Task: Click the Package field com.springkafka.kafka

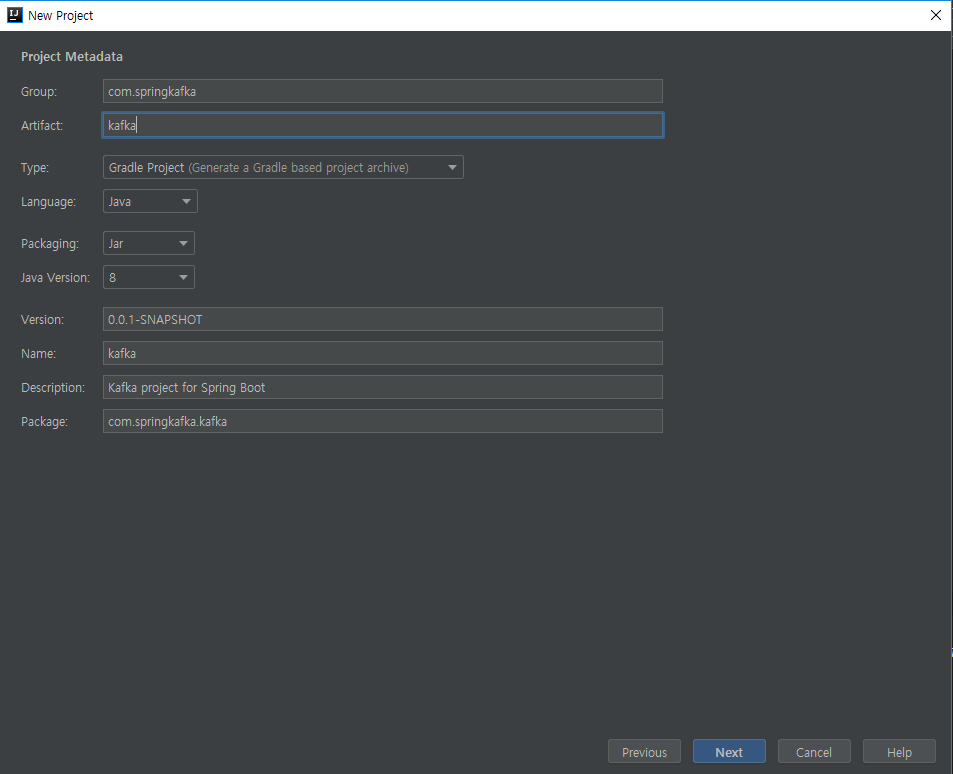Action: 383,421
